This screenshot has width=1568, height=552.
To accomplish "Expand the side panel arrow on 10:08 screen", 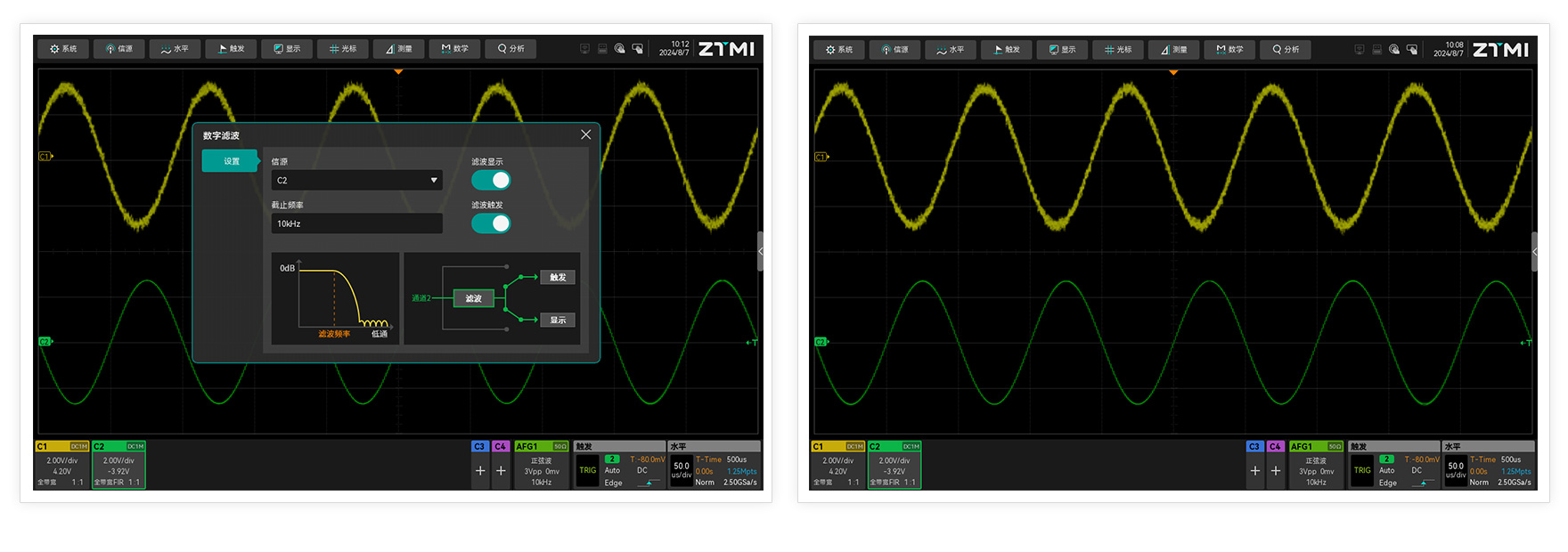I will coord(1534,252).
